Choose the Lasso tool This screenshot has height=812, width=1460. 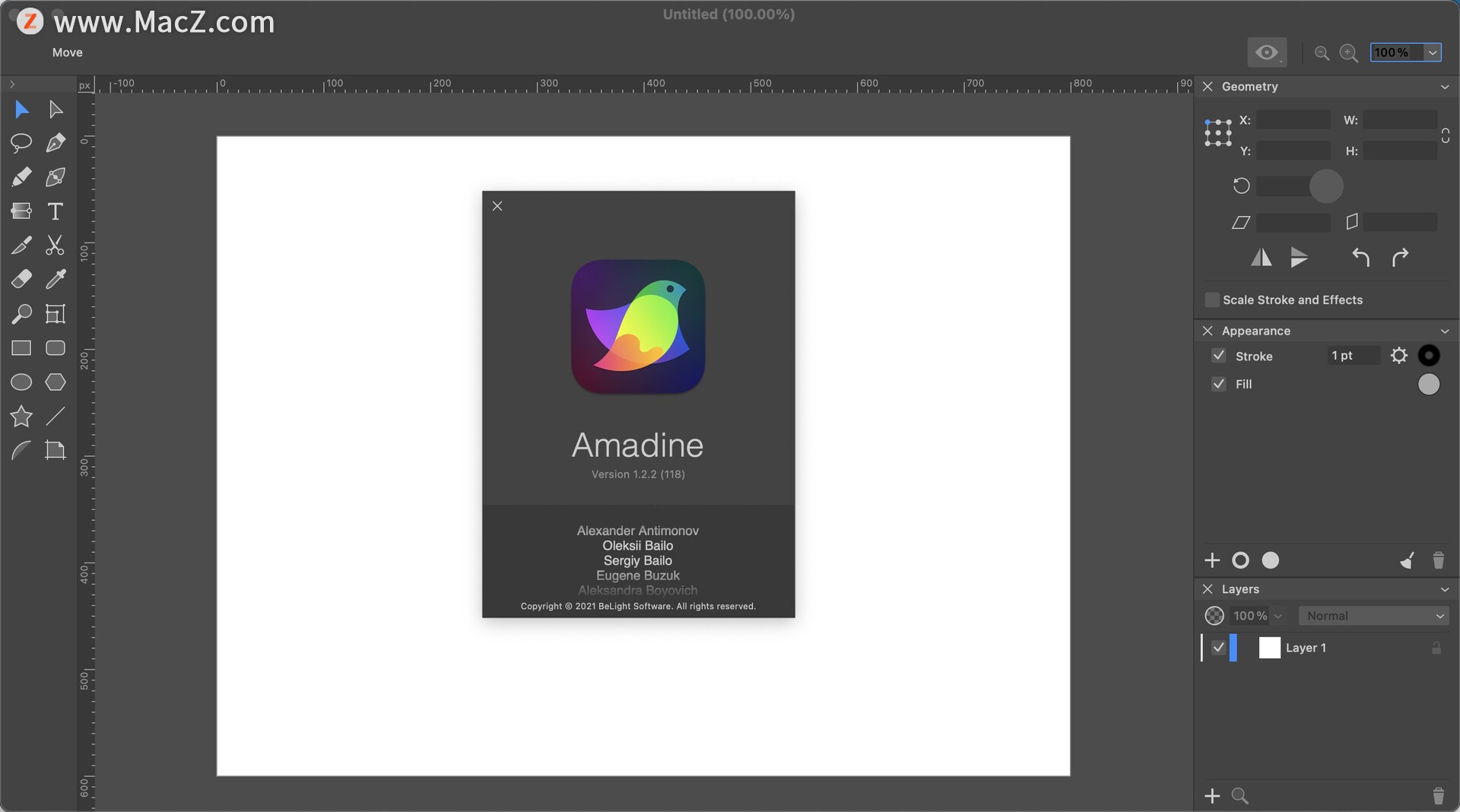coord(21,143)
